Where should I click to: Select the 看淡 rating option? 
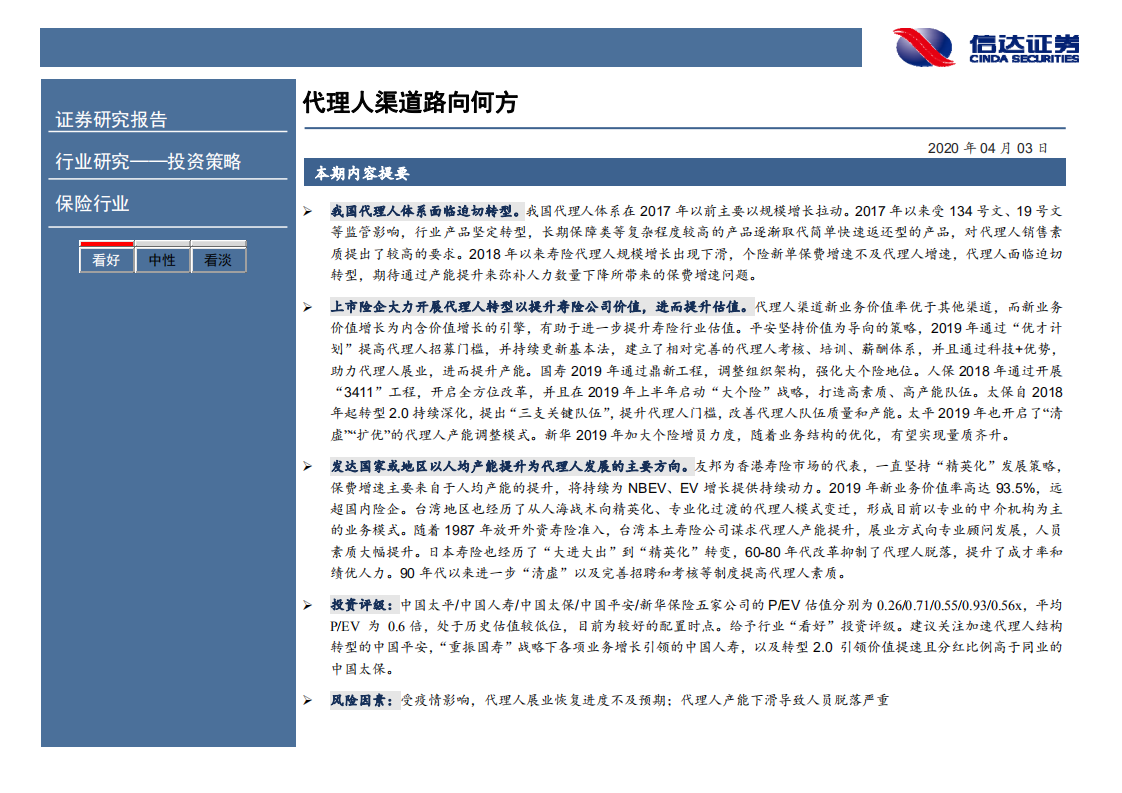point(219,259)
